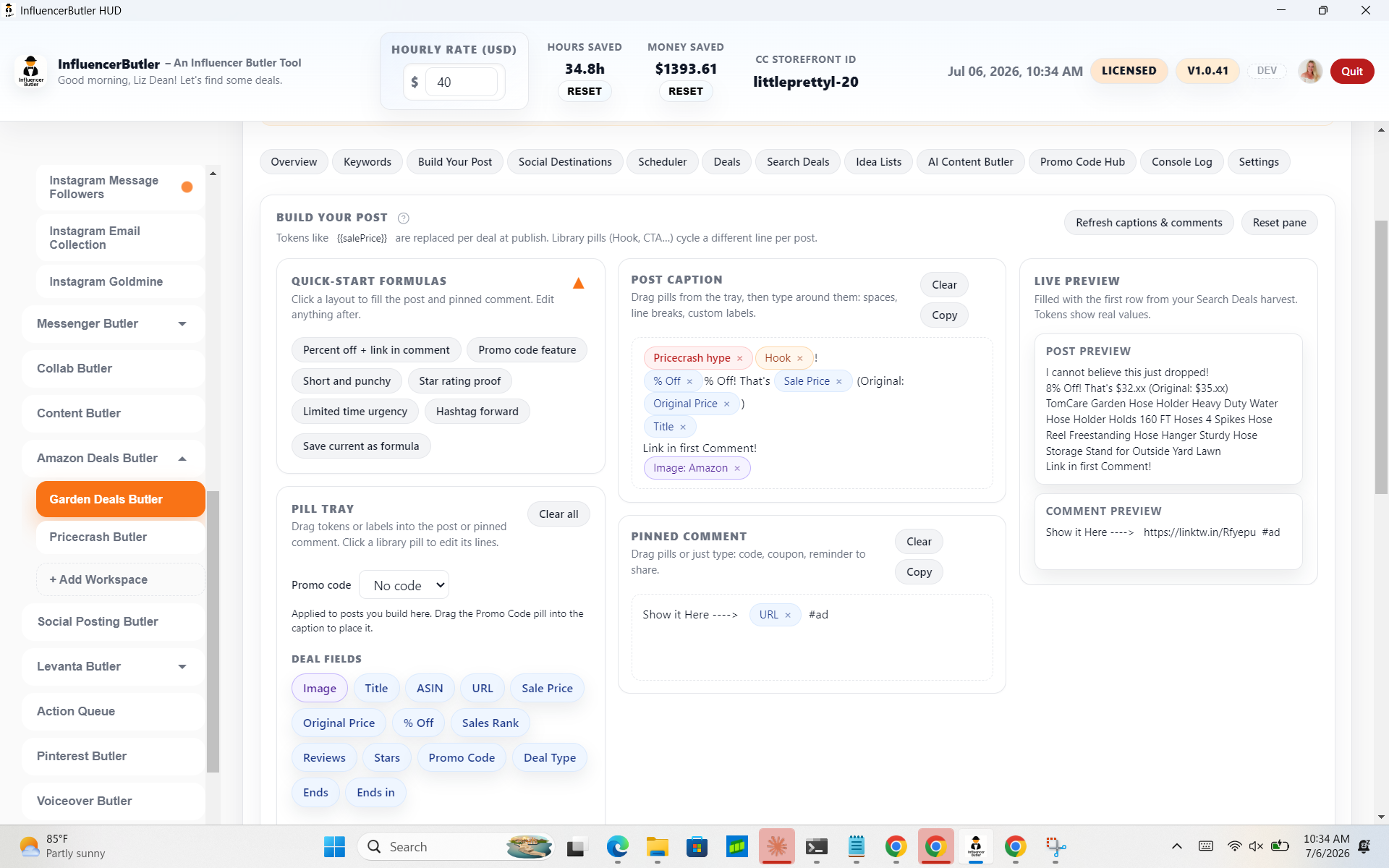Reset the Money Saved counter
This screenshot has height=868, width=1389.
coord(686,91)
